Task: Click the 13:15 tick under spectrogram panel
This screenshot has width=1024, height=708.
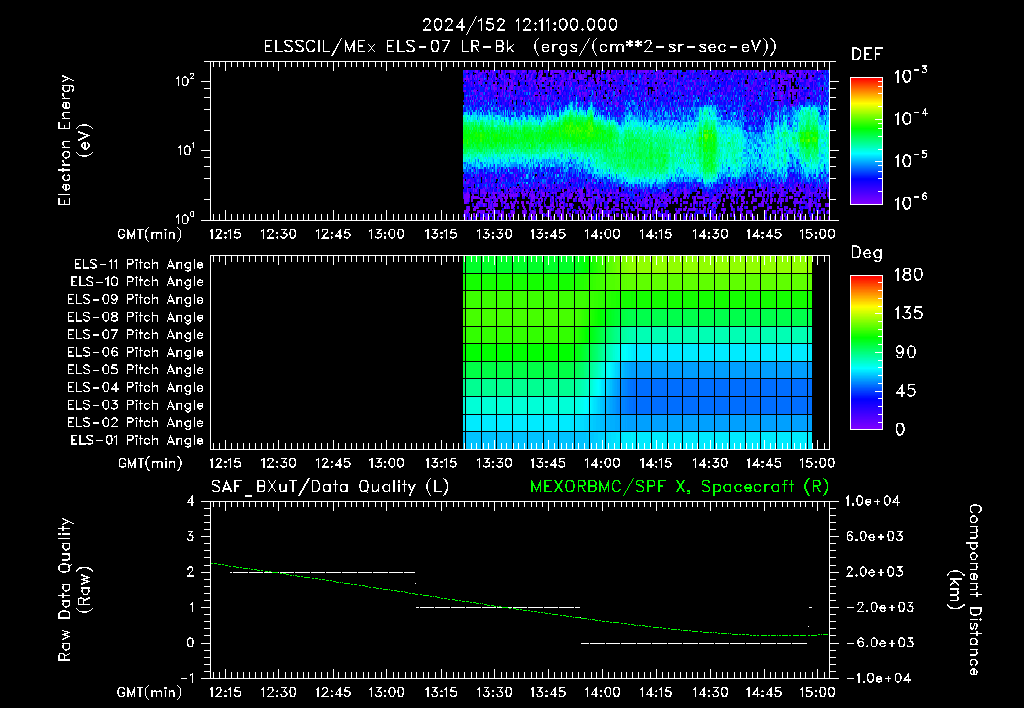Action: tap(440, 234)
